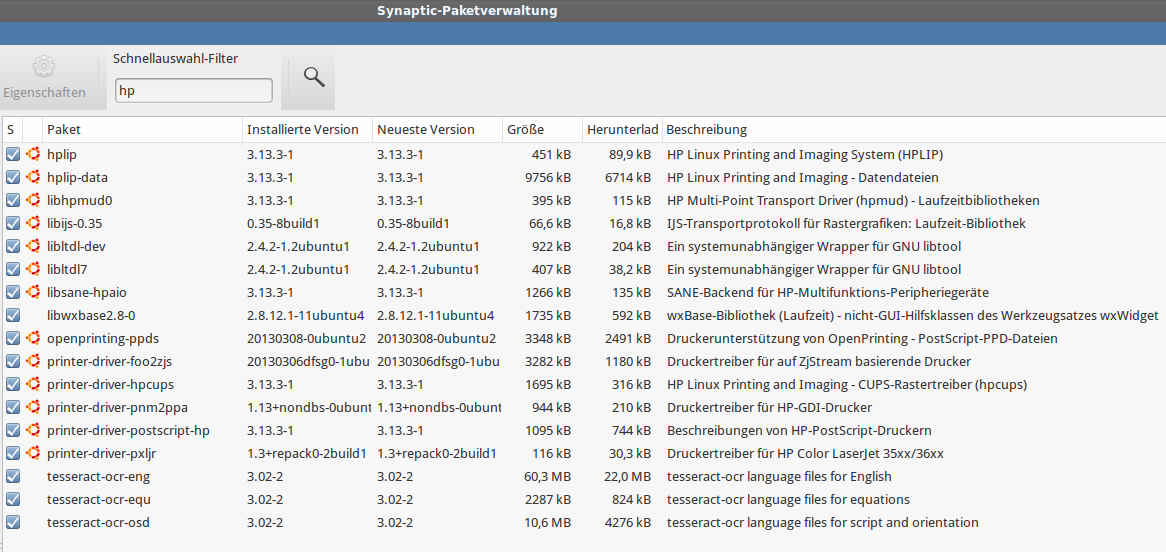Image resolution: width=1166 pixels, height=552 pixels.
Task: Click Ubuntu logo icon beside libltdl-dev
Action: (33, 246)
